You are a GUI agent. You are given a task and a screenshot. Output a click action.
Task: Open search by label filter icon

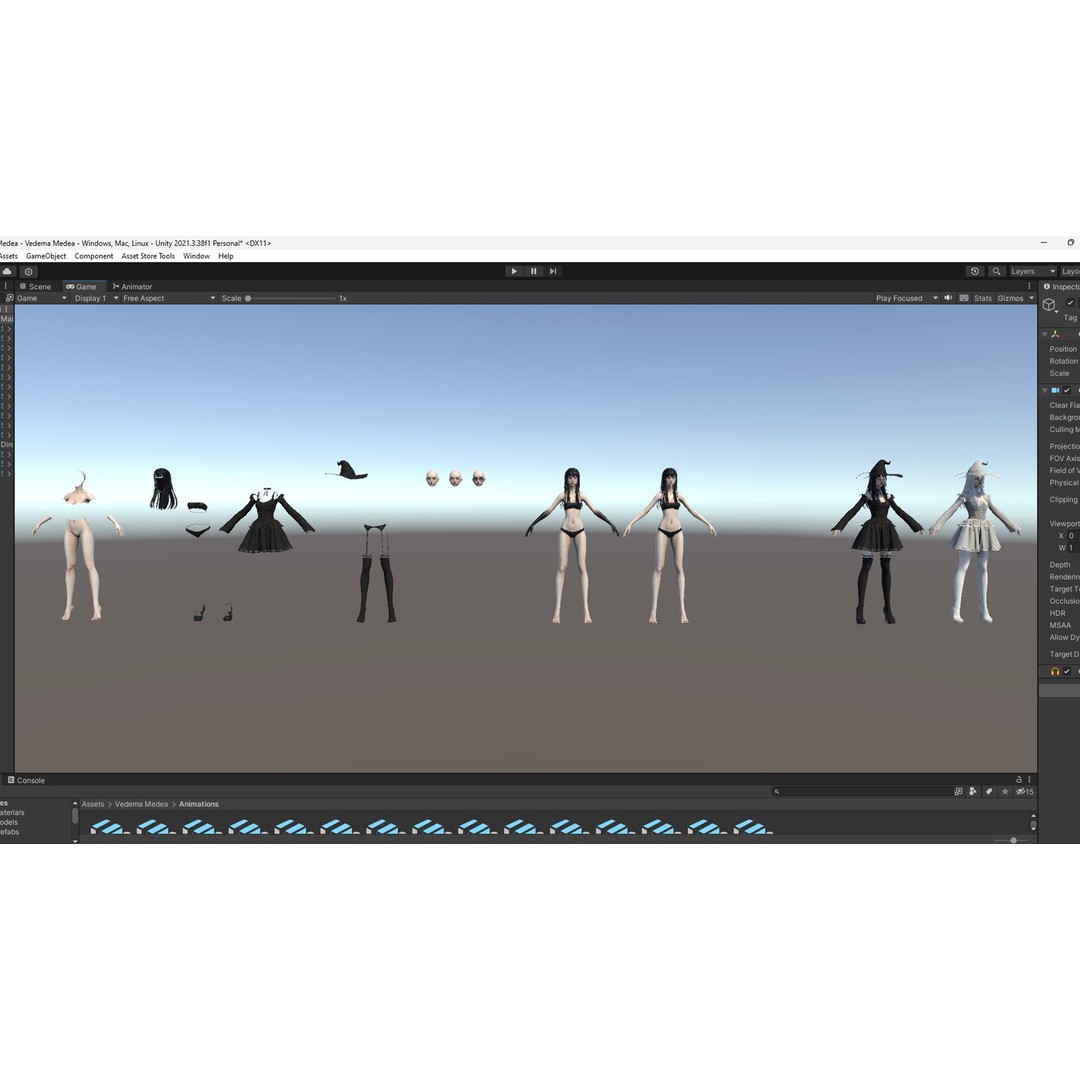[989, 791]
